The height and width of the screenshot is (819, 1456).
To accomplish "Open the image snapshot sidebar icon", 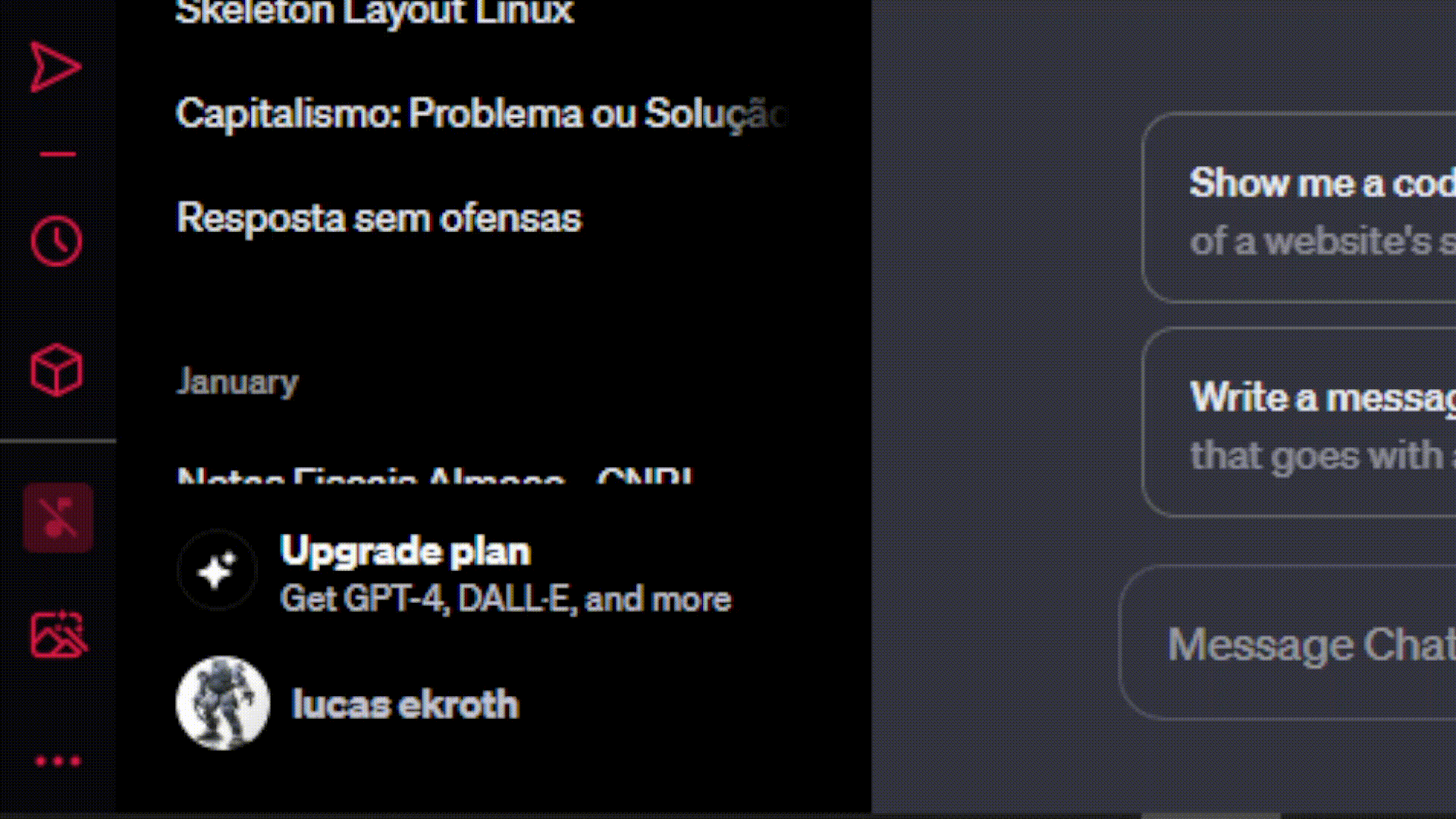I will pyautogui.click(x=58, y=634).
